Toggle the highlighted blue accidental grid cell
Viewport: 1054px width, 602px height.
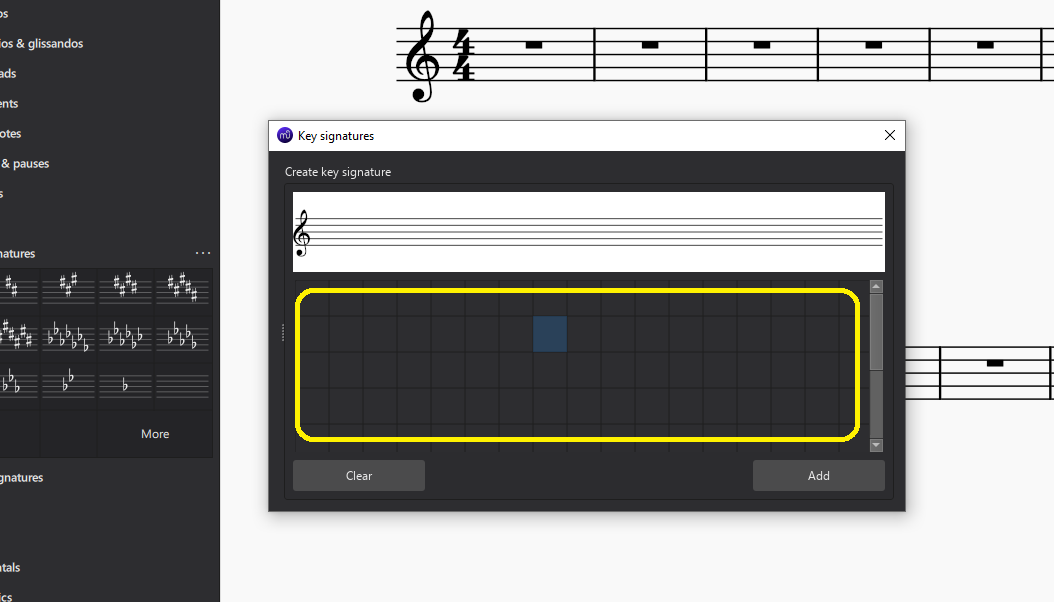(550, 335)
